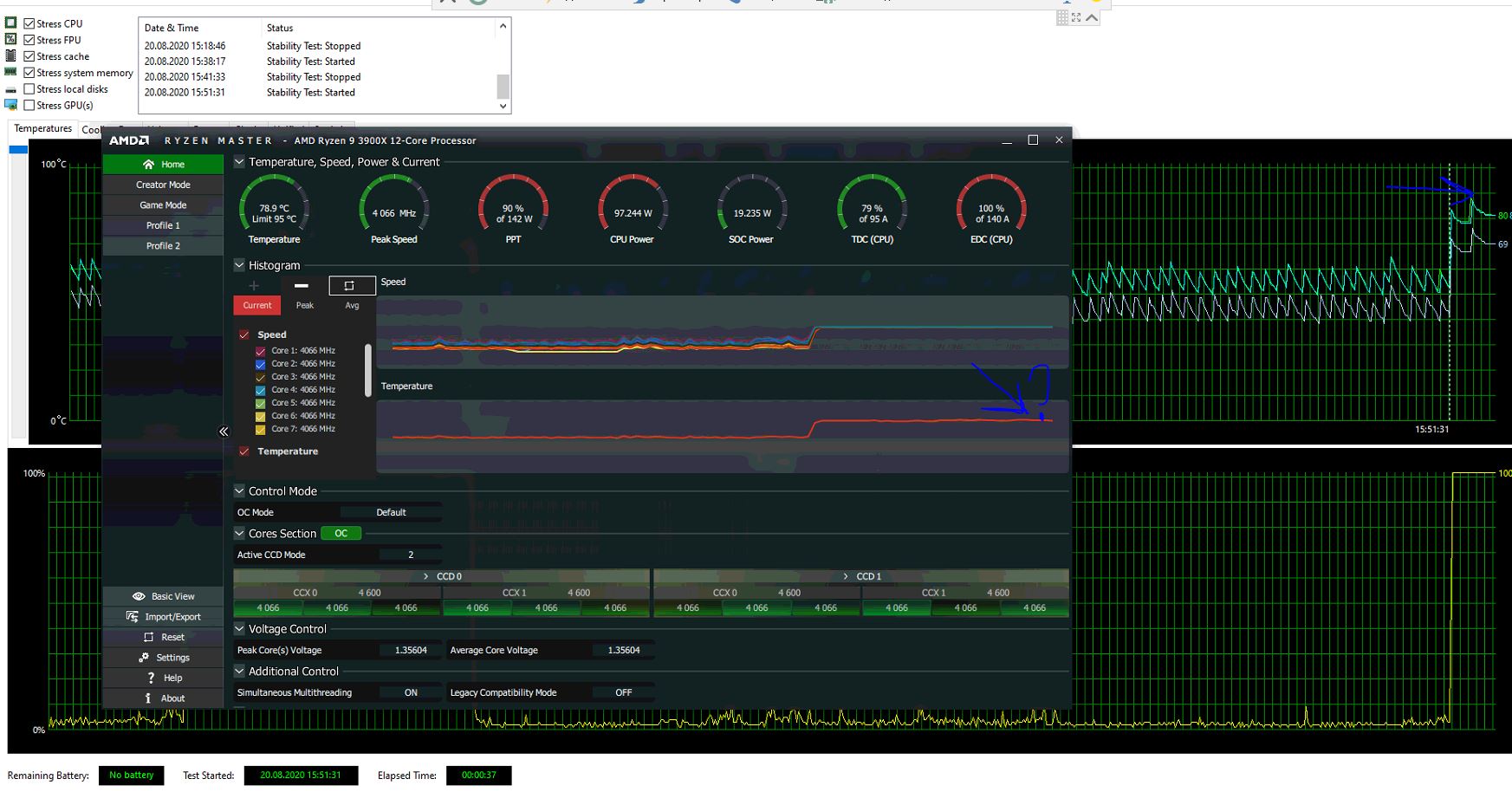Click the Stress system memory RAM icon
The image size is (1512, 792).
[x=11, y=72]
